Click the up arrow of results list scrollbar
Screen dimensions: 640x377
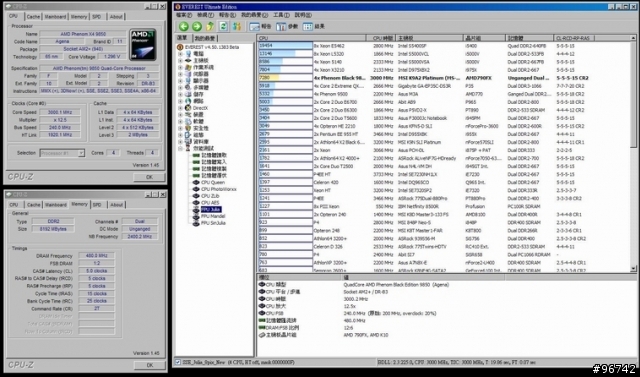coord(633,38)
